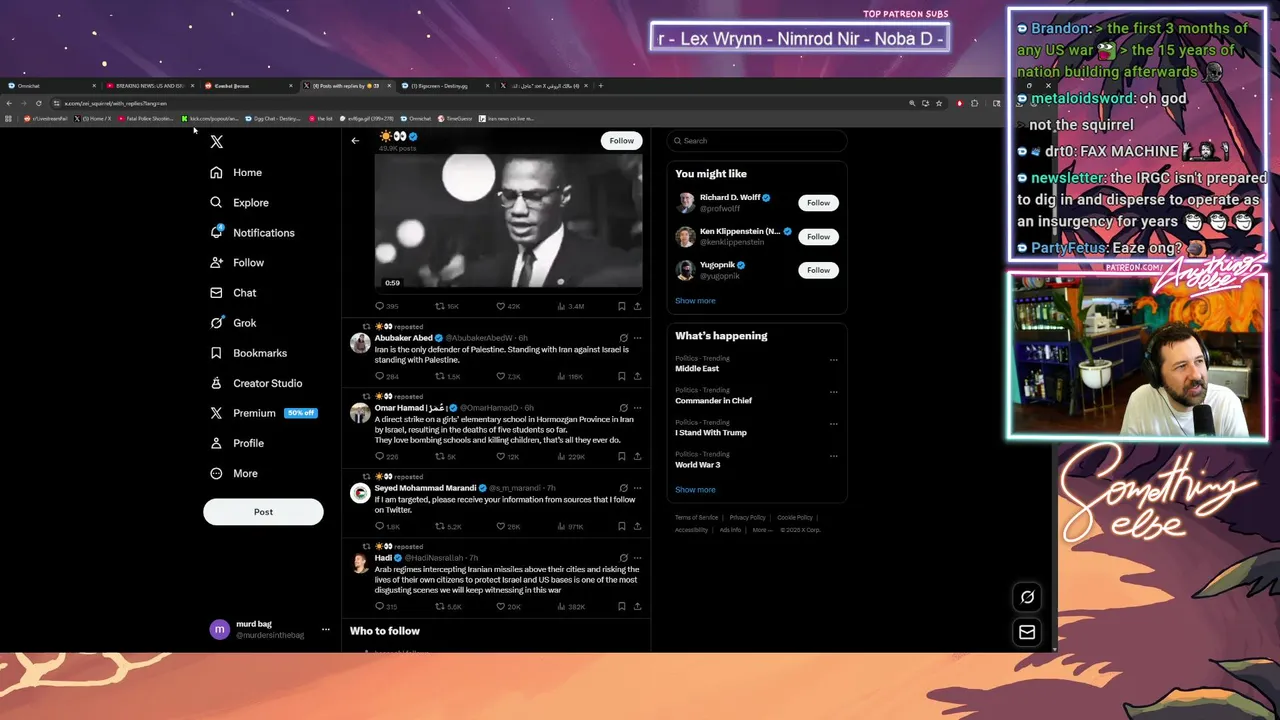
Task: Open Grok icon on Hadi's post
Action: click(623, 558)
